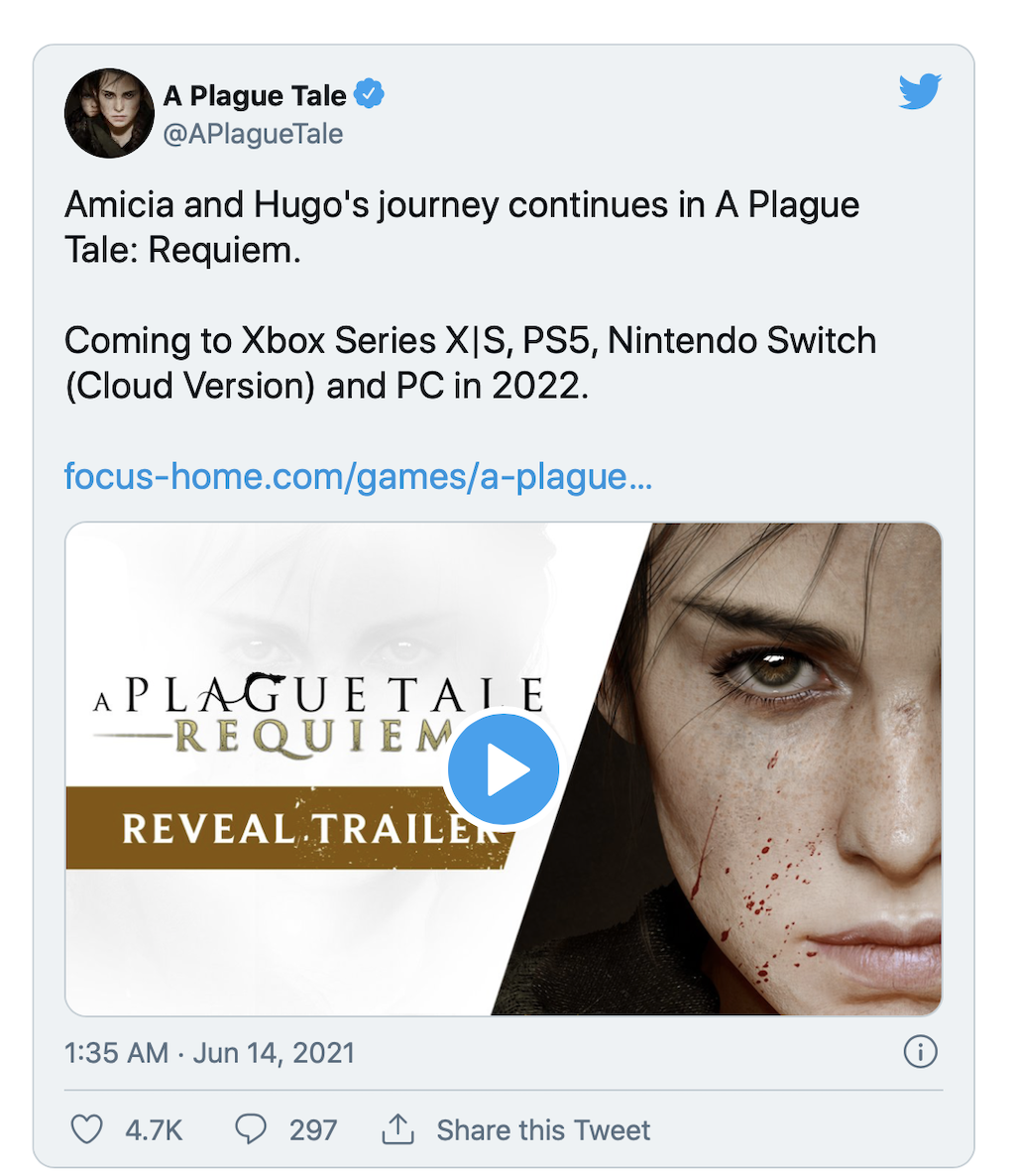
Task: Click the A Plague Tale display name
Action: (255, 95)
